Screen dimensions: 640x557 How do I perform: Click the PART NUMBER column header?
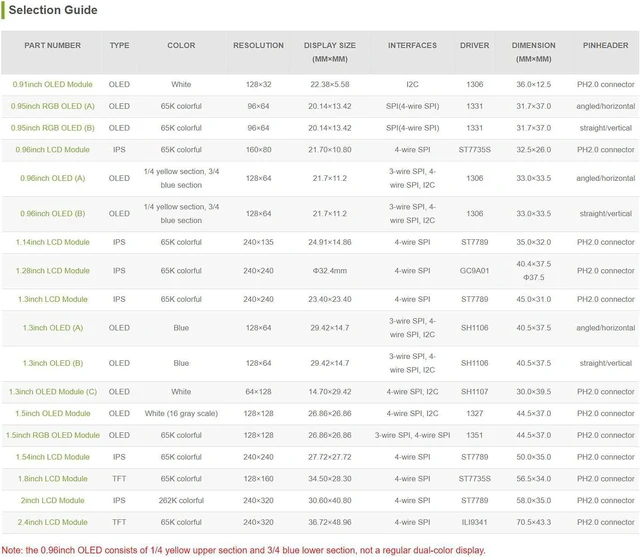coord(53,45)
